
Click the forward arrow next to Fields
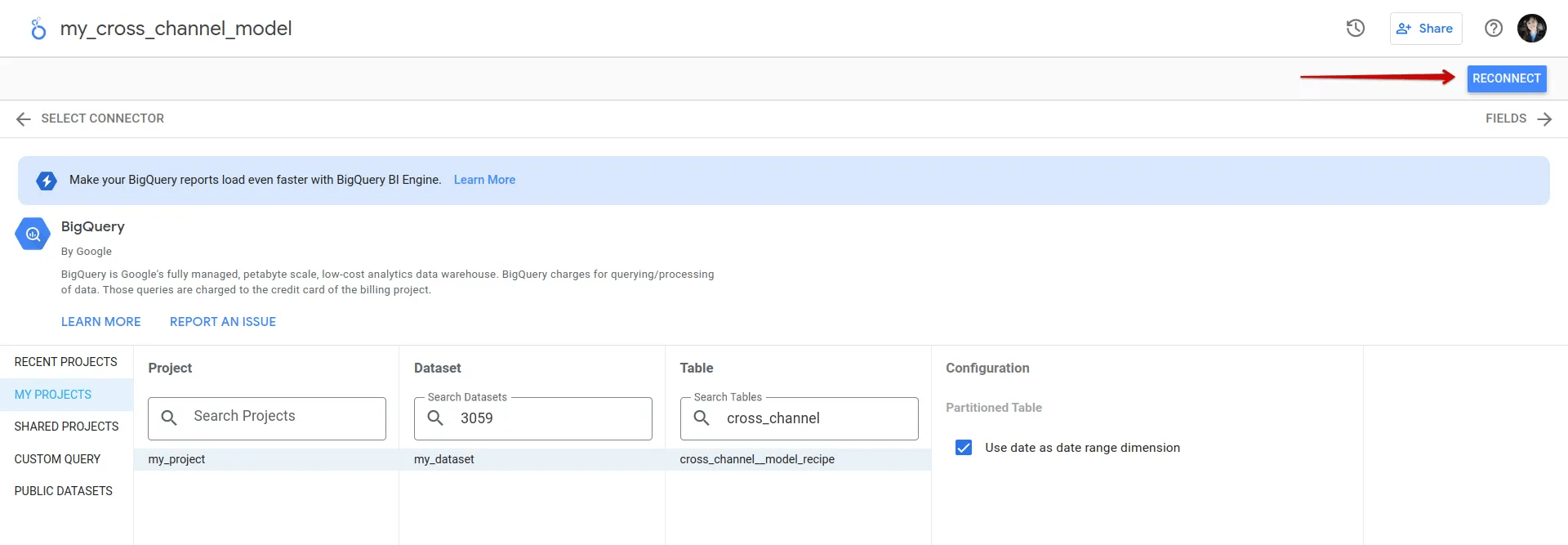(x=1544, y=119)
